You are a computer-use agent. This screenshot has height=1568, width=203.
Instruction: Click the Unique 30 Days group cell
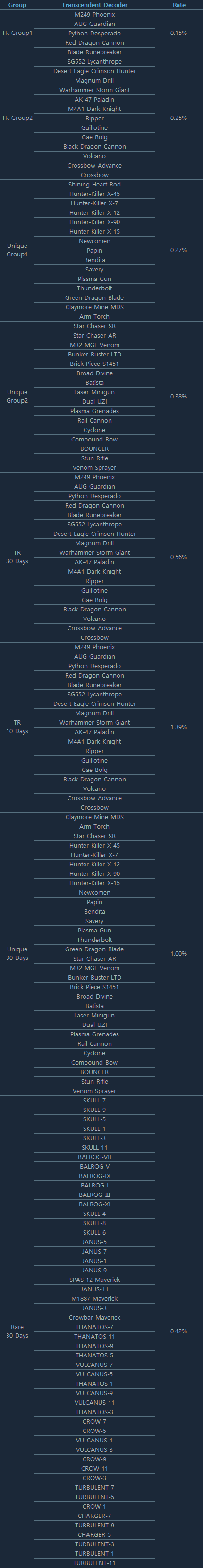(x=17, y=953)
